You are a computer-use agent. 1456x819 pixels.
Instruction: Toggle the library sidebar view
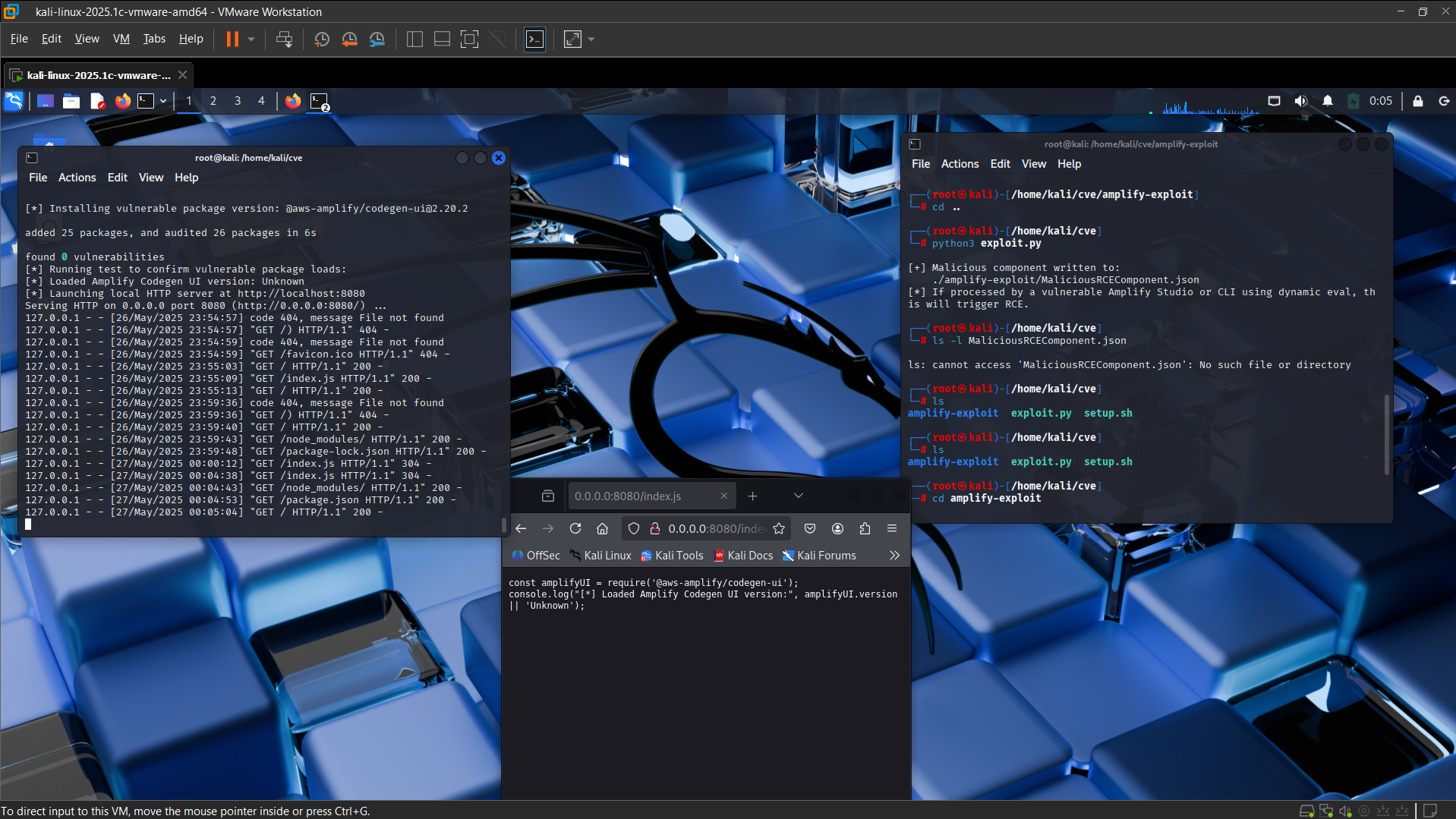(414, 39)
